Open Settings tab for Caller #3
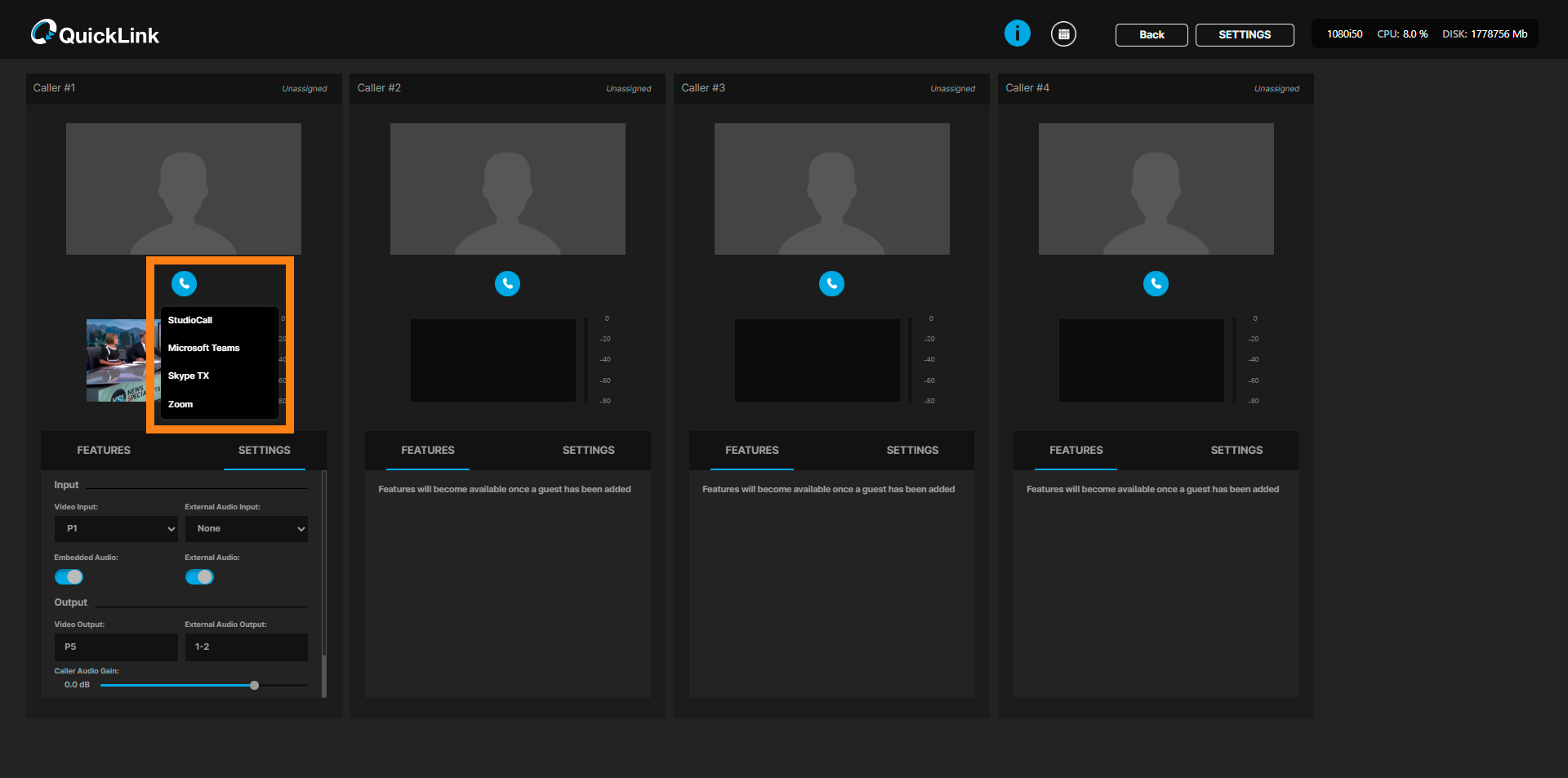This screenshot has width=1568, height=778. (912, 451)
